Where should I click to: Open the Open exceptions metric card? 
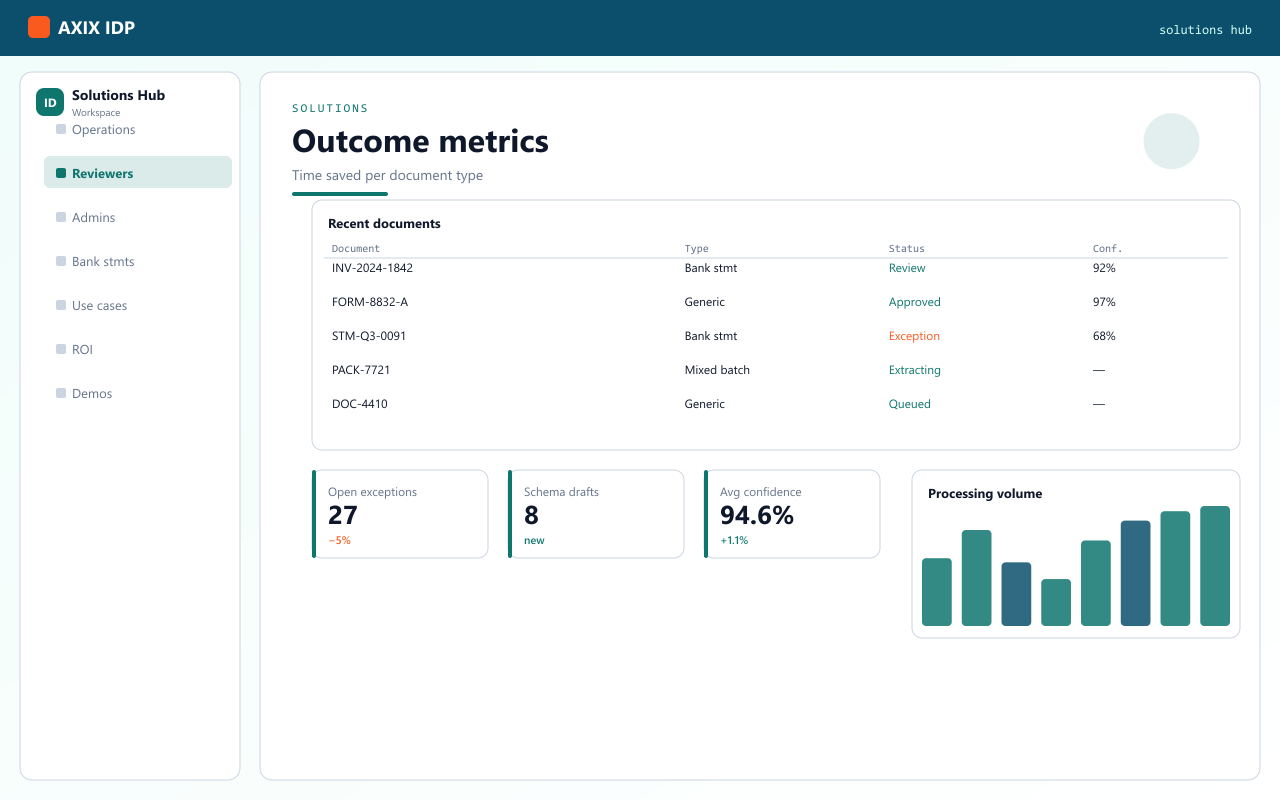[400, 514]
